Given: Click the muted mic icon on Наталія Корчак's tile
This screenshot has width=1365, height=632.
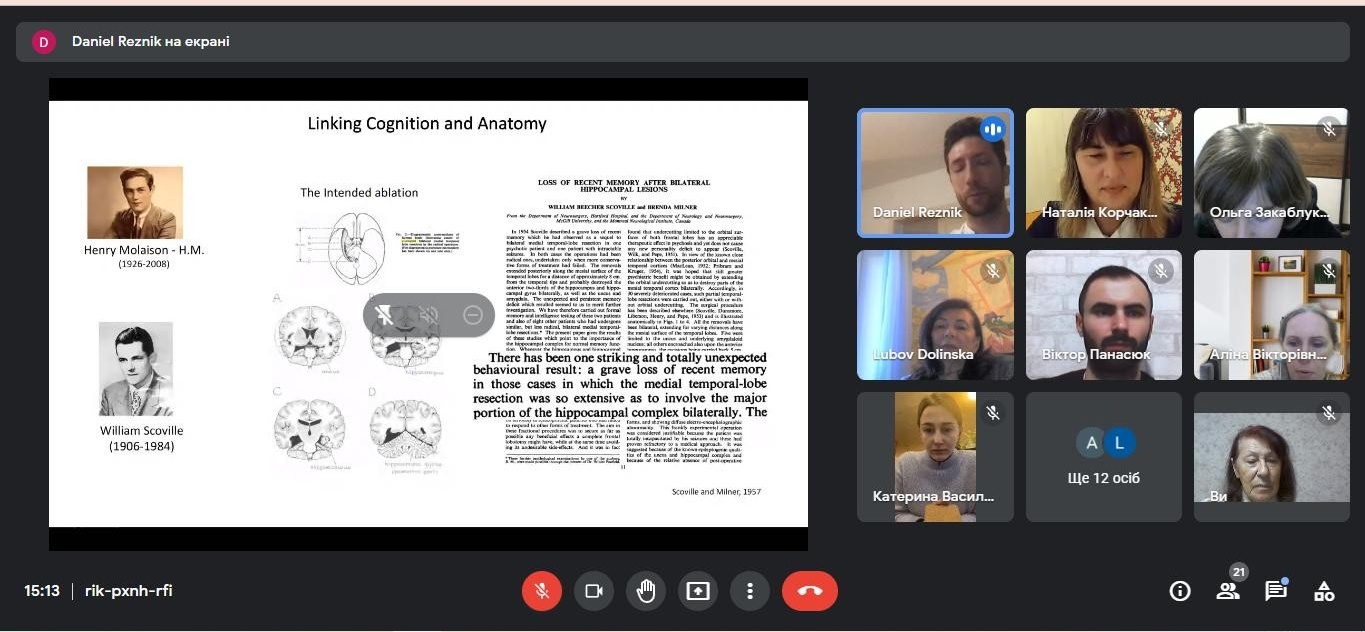Looking at the screenshot, I should (1160, 129).
